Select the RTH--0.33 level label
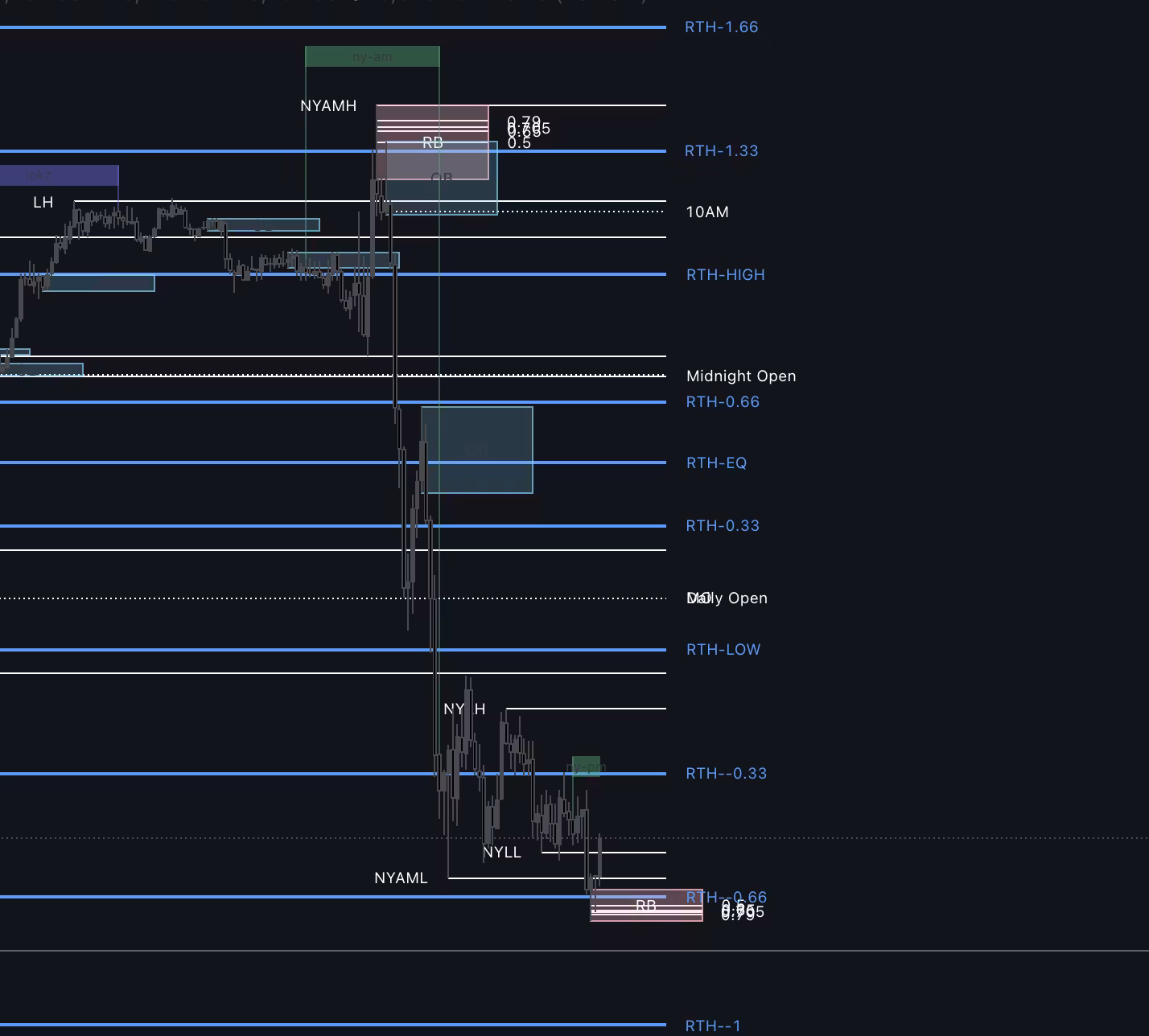This screenshot has height=1036, width=1149. tap(726, 774)
